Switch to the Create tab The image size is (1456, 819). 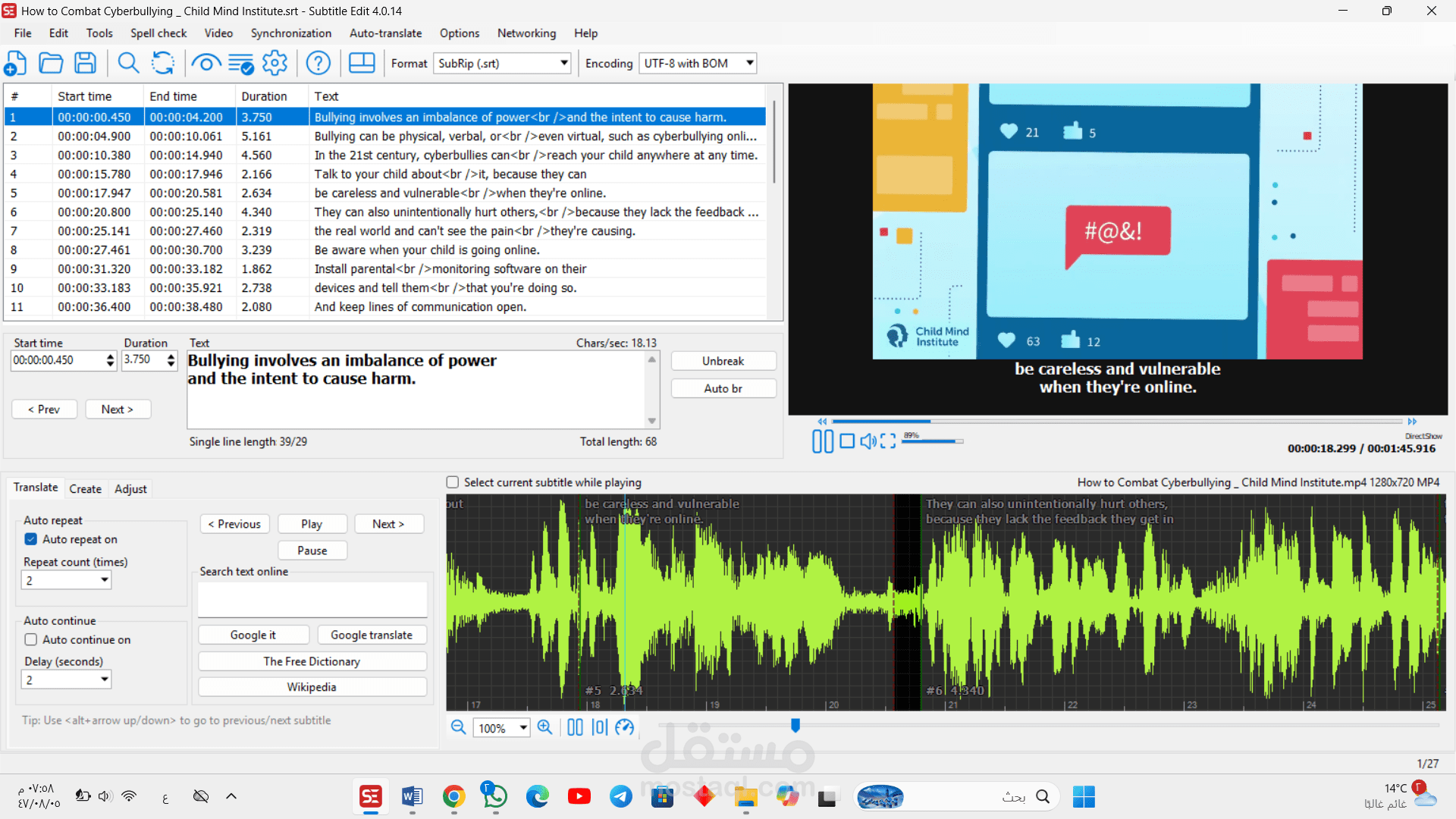tap(85, 489)
